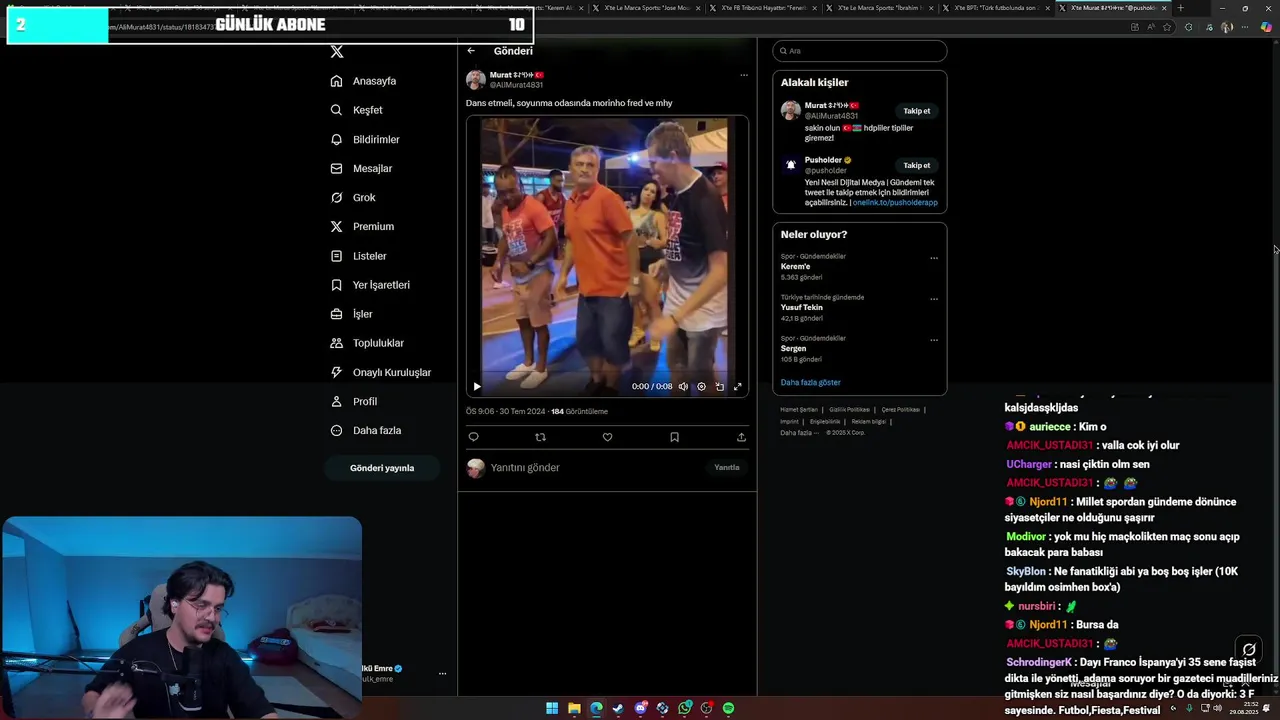This screenshot has height=720, width=1280.
Task: Open the options for the Sergen trend
Action: tap(934, 340)
